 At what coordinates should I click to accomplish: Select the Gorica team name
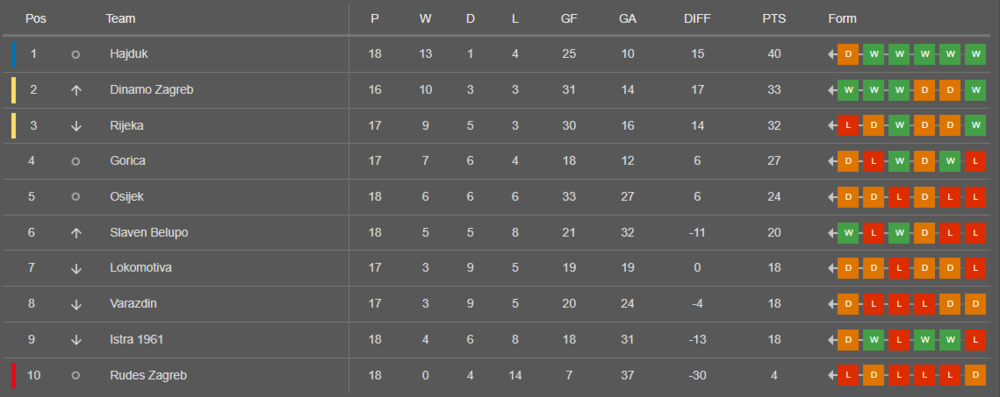click(128, 161)
